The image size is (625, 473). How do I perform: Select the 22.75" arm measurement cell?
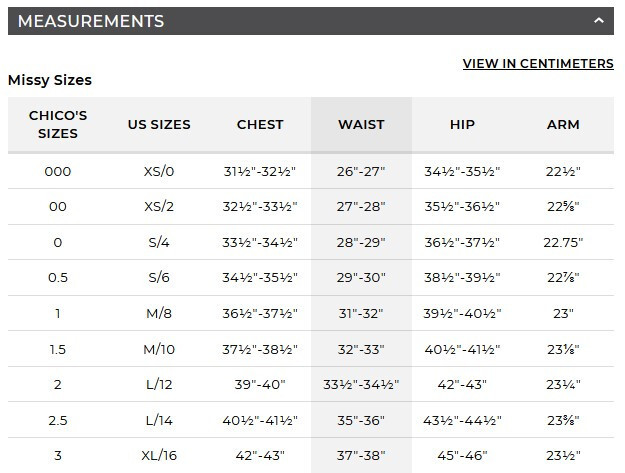(x=563, y=242)
